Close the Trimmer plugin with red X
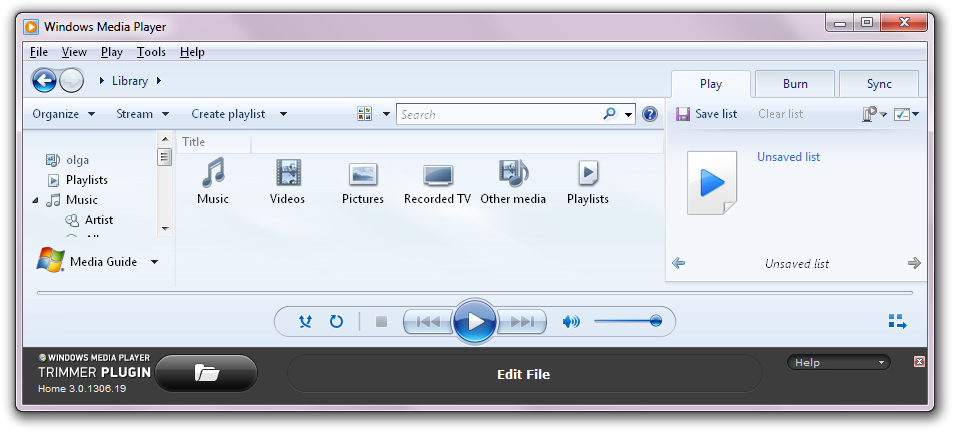Viewport: 961px width, 433px height. (919, 361)
